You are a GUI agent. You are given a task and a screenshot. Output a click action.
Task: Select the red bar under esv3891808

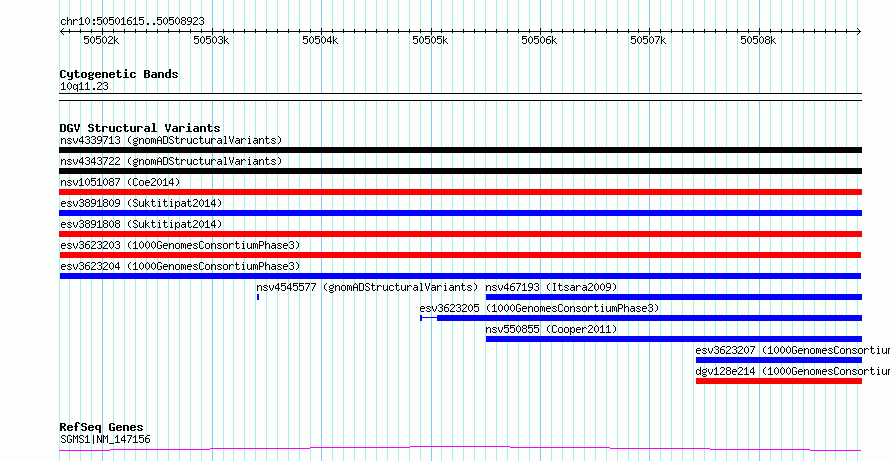click(460, 234)
